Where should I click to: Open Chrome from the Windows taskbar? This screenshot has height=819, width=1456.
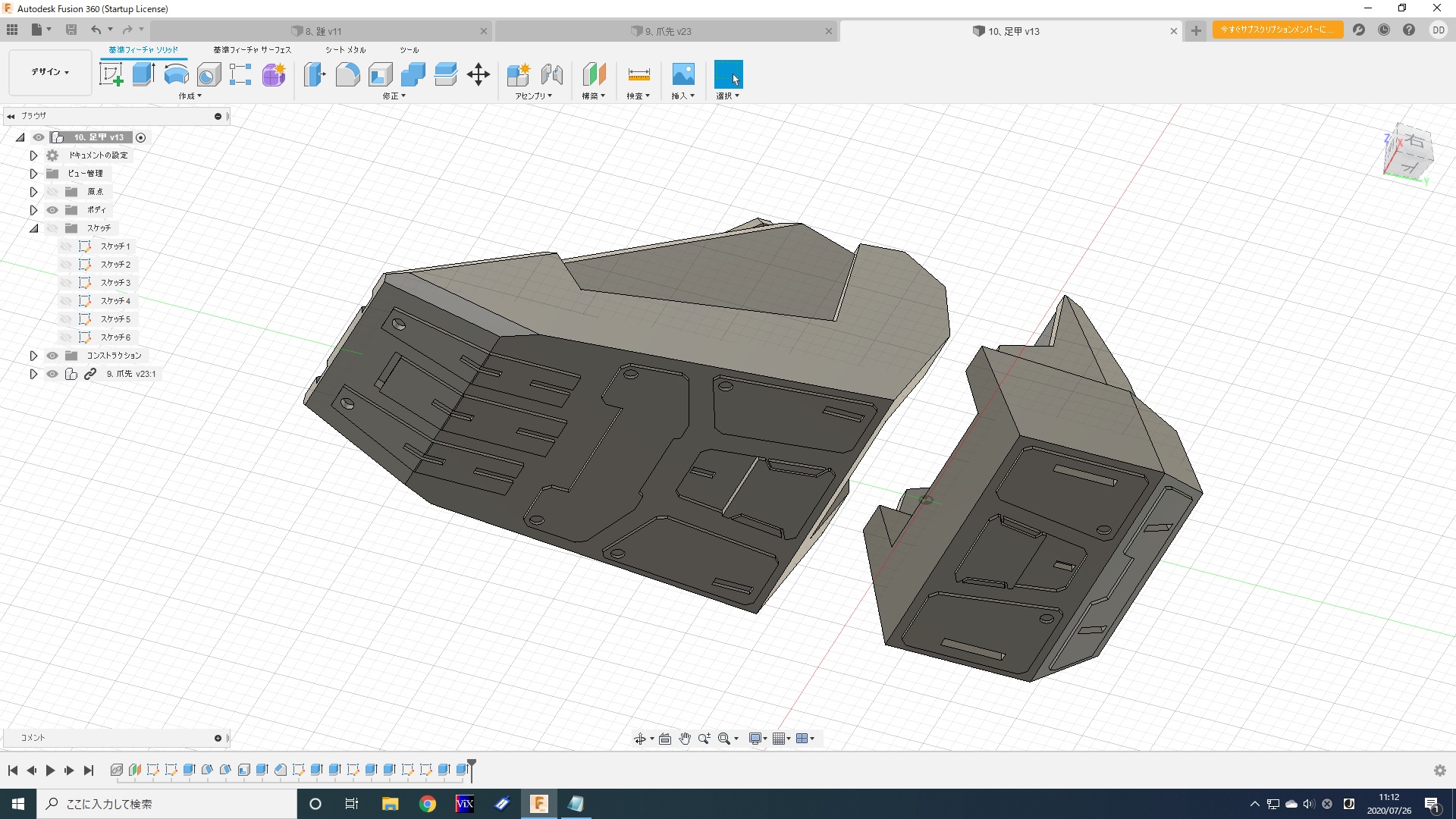coord(428,804)
